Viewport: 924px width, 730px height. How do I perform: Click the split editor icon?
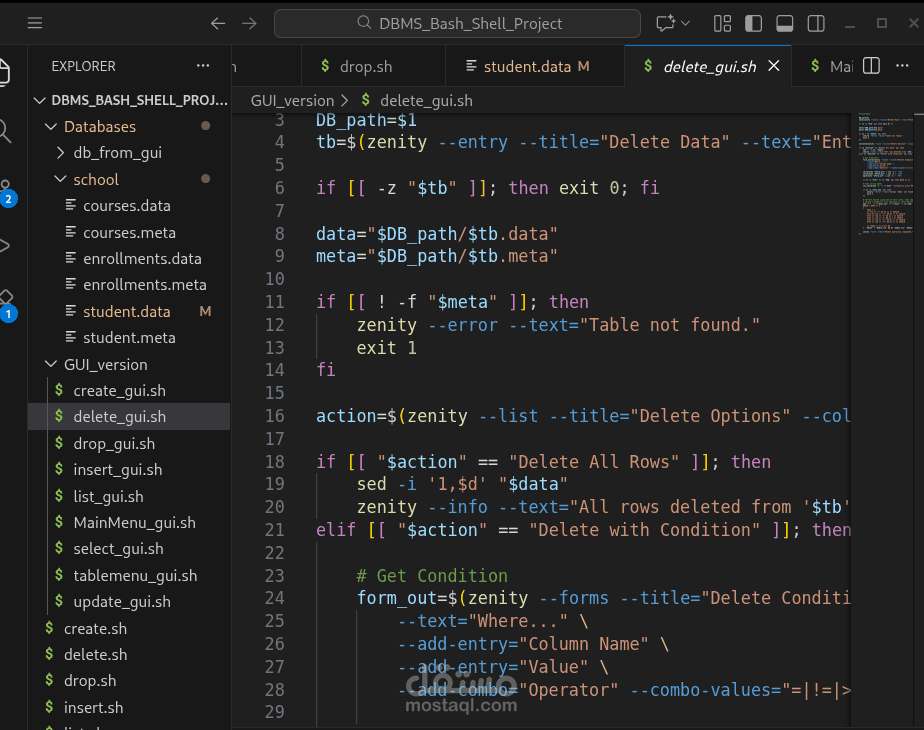871,66
